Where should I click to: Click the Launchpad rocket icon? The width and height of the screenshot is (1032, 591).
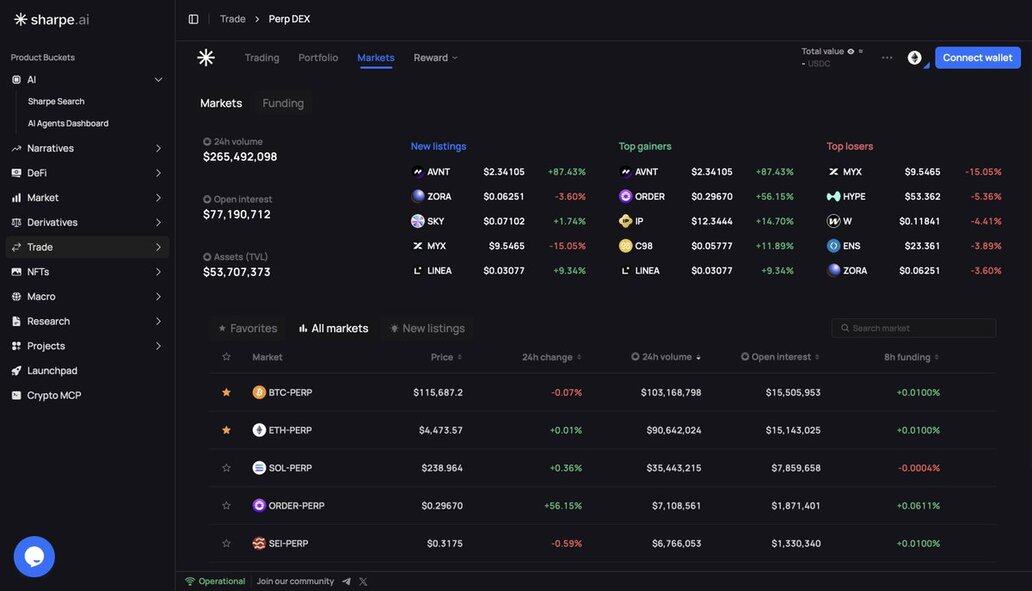tap(16, 371)
